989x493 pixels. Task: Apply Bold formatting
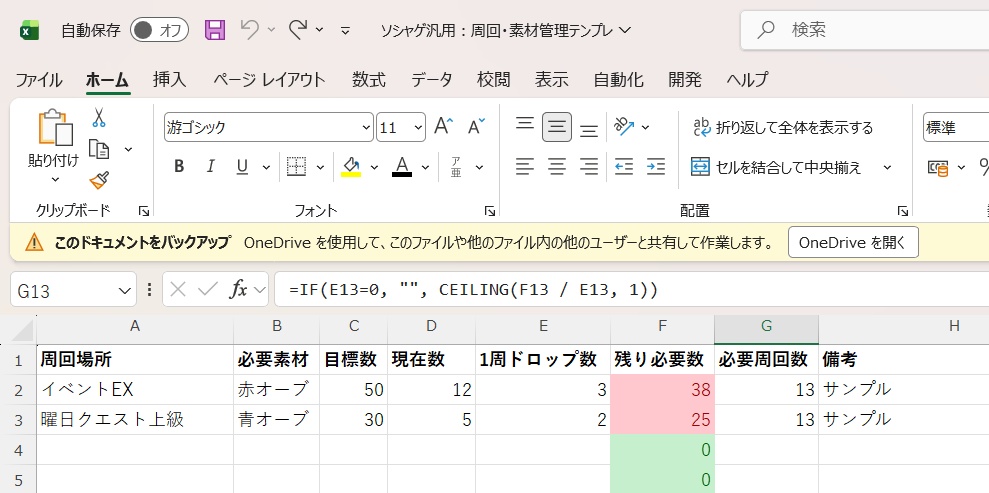[x=179, y=167]
